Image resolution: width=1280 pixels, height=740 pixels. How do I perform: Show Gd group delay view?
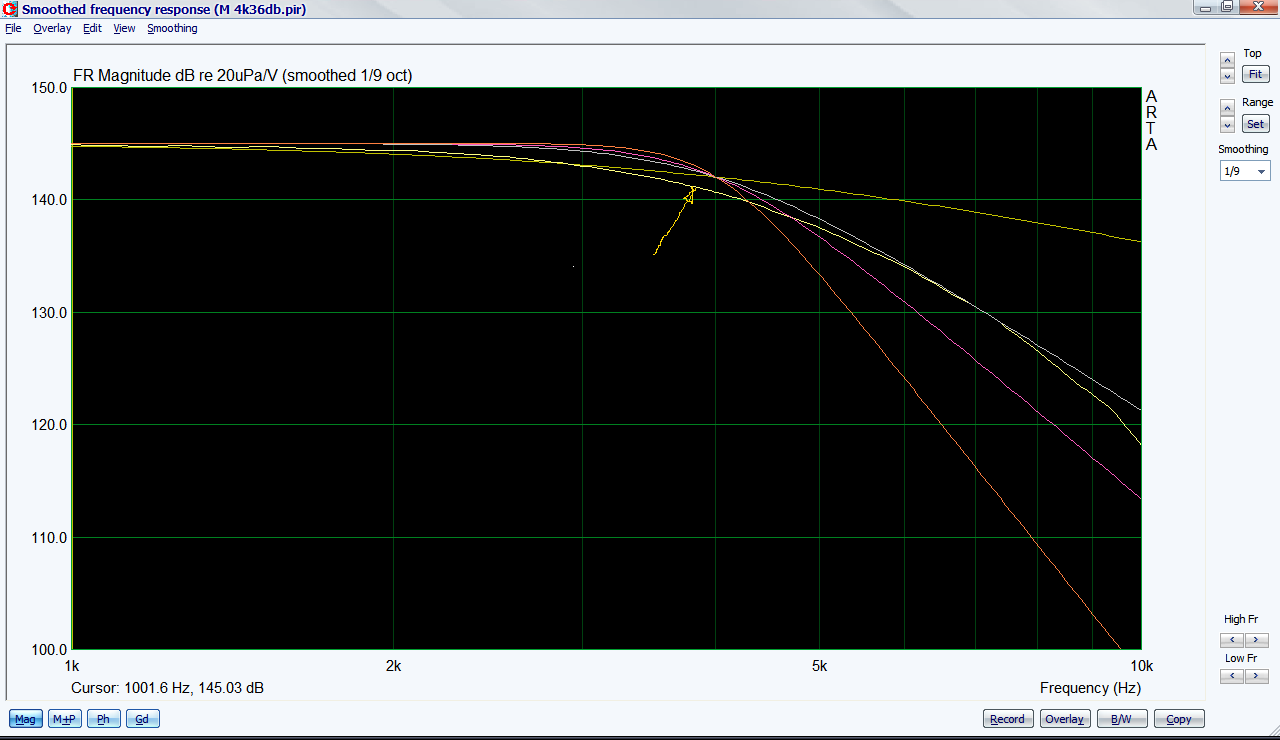(142, 719)
